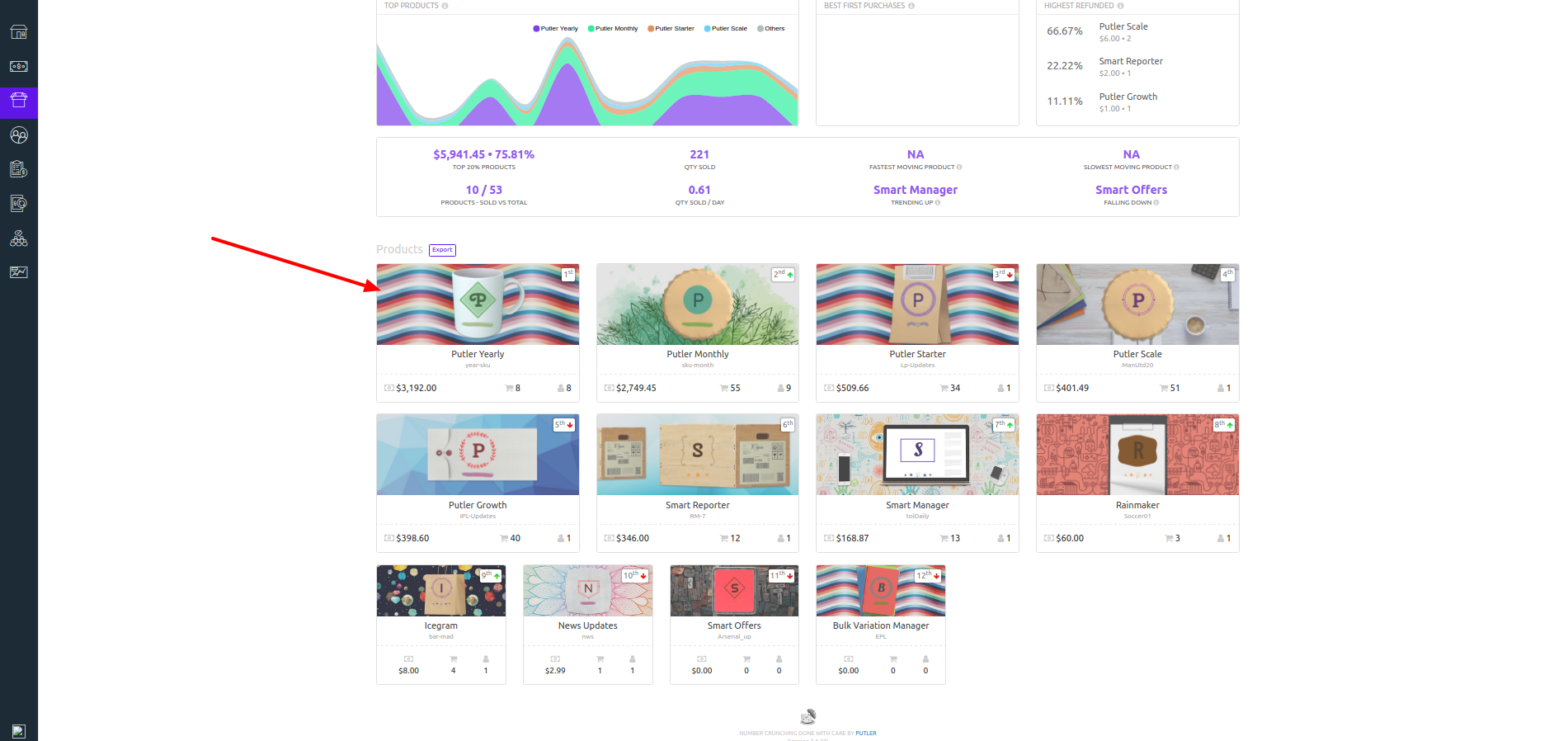Open the Customers people icon in sidebar
This screenshot has width=1568, height=741.
[18, 135]
